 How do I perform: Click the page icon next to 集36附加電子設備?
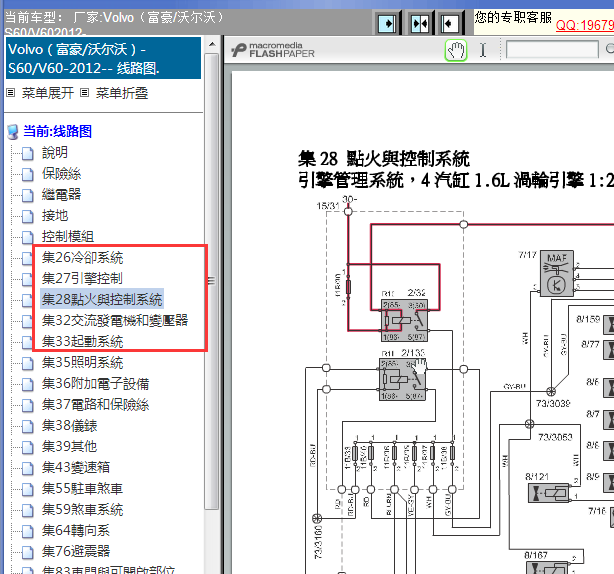[x=27, y=384]
